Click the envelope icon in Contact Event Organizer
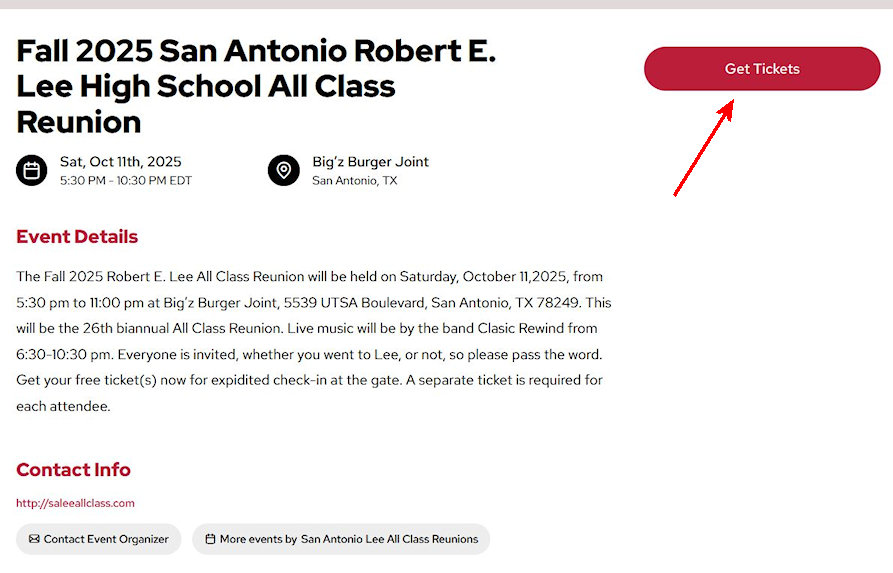Image resolution: width=893 pixels, height=573 pixels. click(34, 539)
